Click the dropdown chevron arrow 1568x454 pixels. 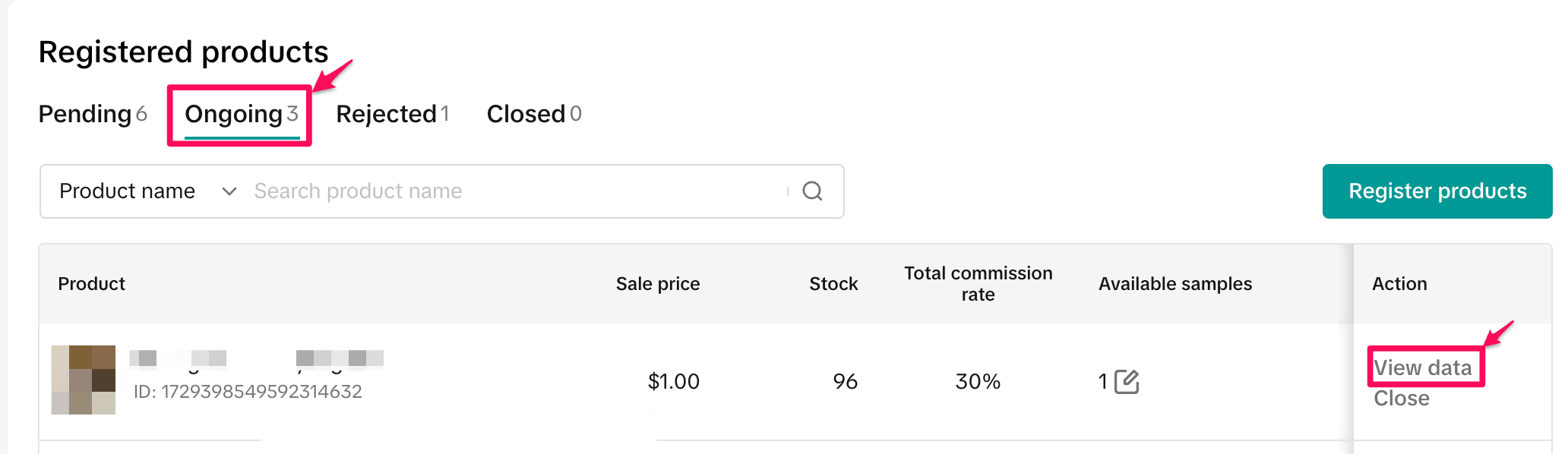(229, 191)
